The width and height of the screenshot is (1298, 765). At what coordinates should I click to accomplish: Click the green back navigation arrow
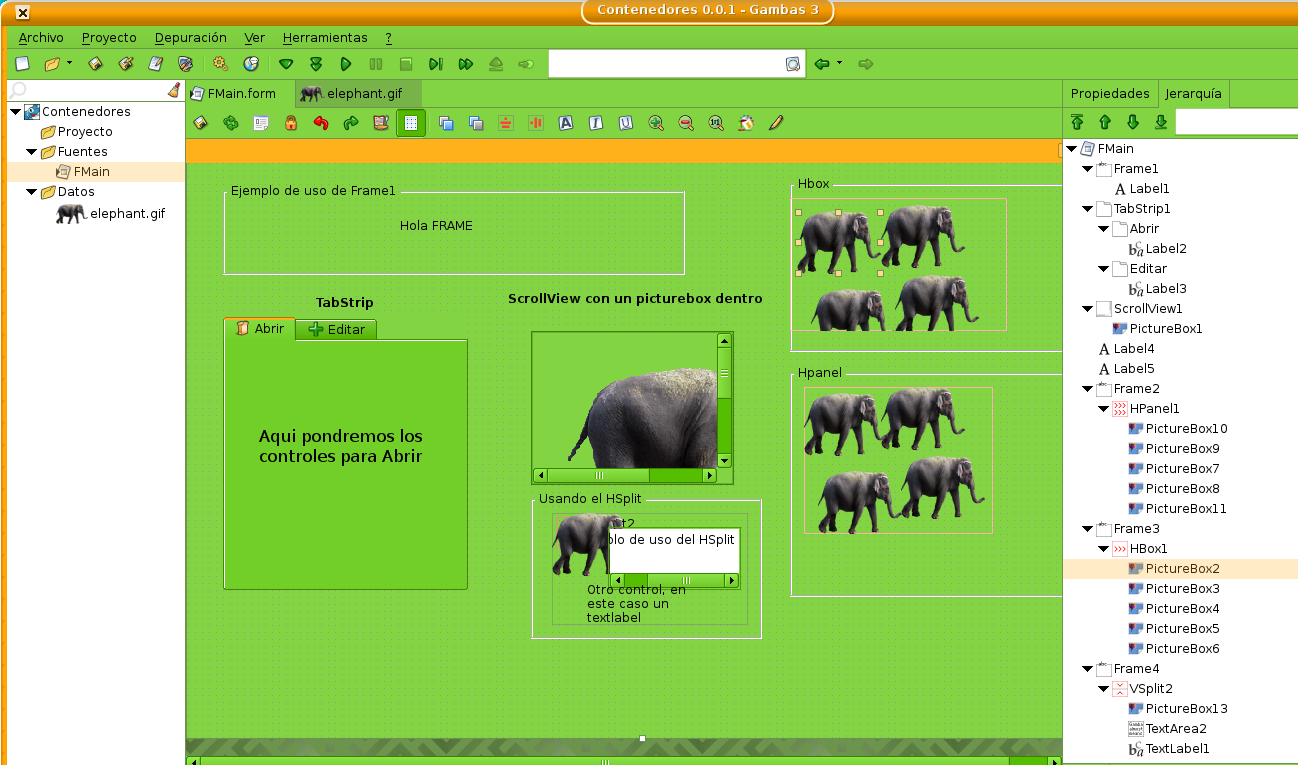point(822,64)
